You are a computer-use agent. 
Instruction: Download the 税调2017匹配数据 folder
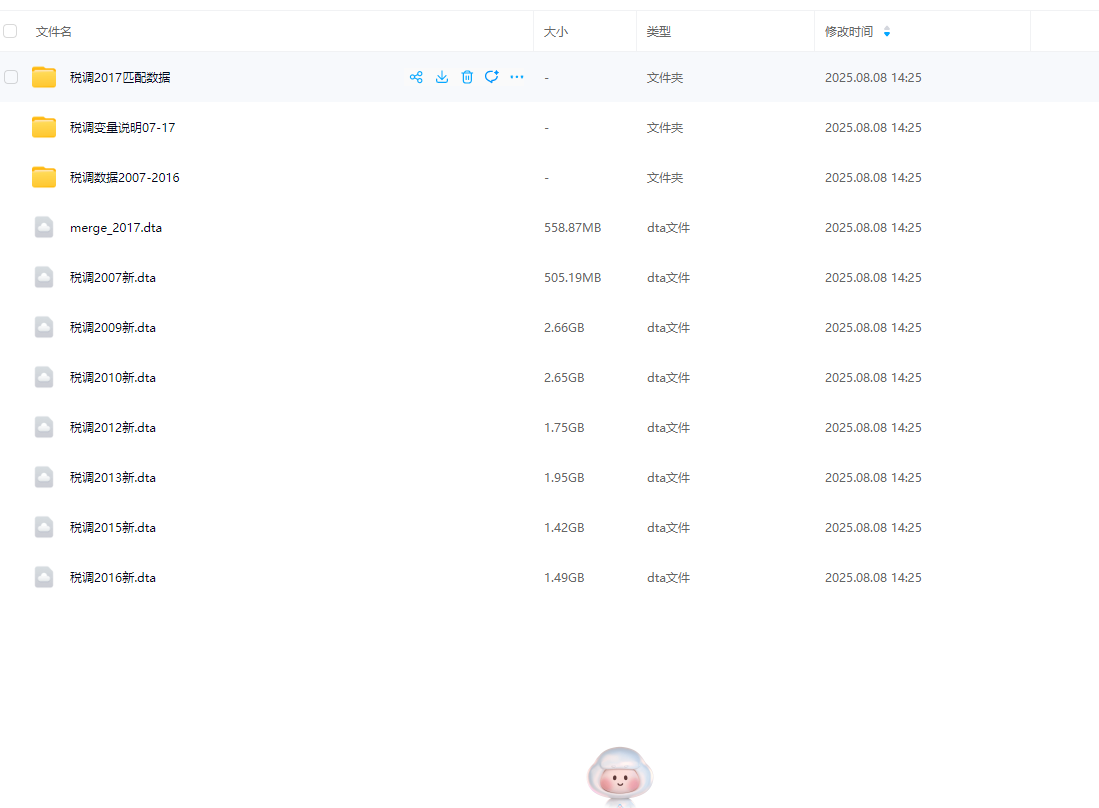pos(442,77)
